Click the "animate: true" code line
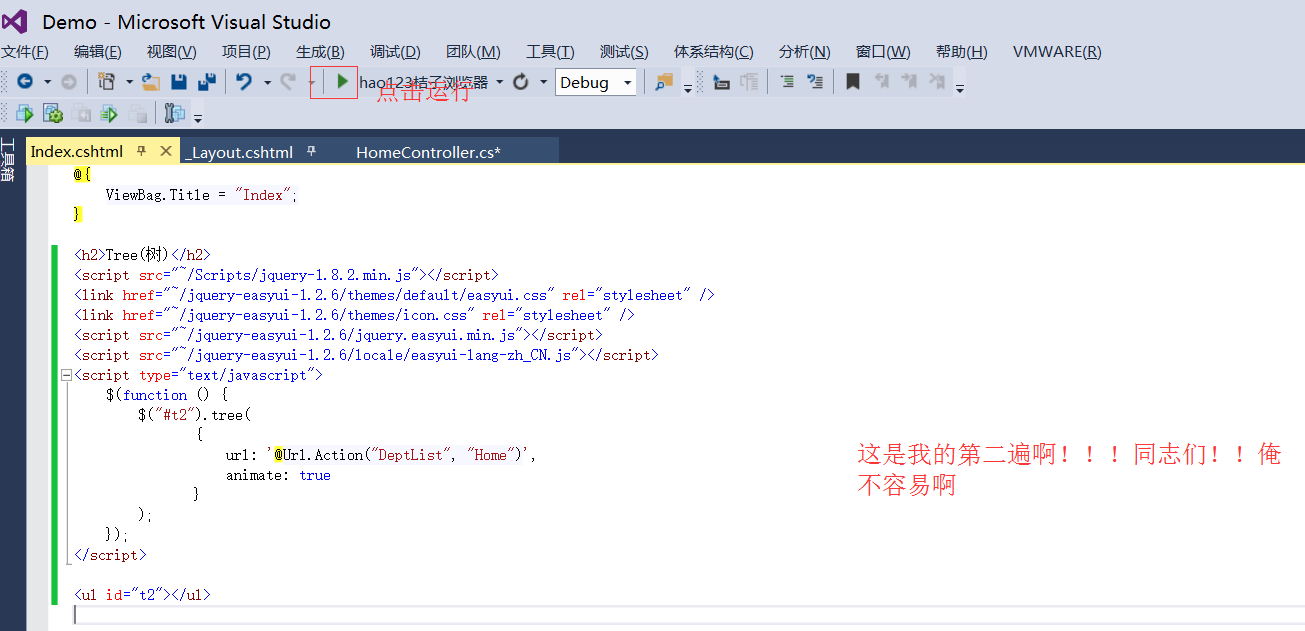Screen dimensions: 1305x631 coord(278,475)
